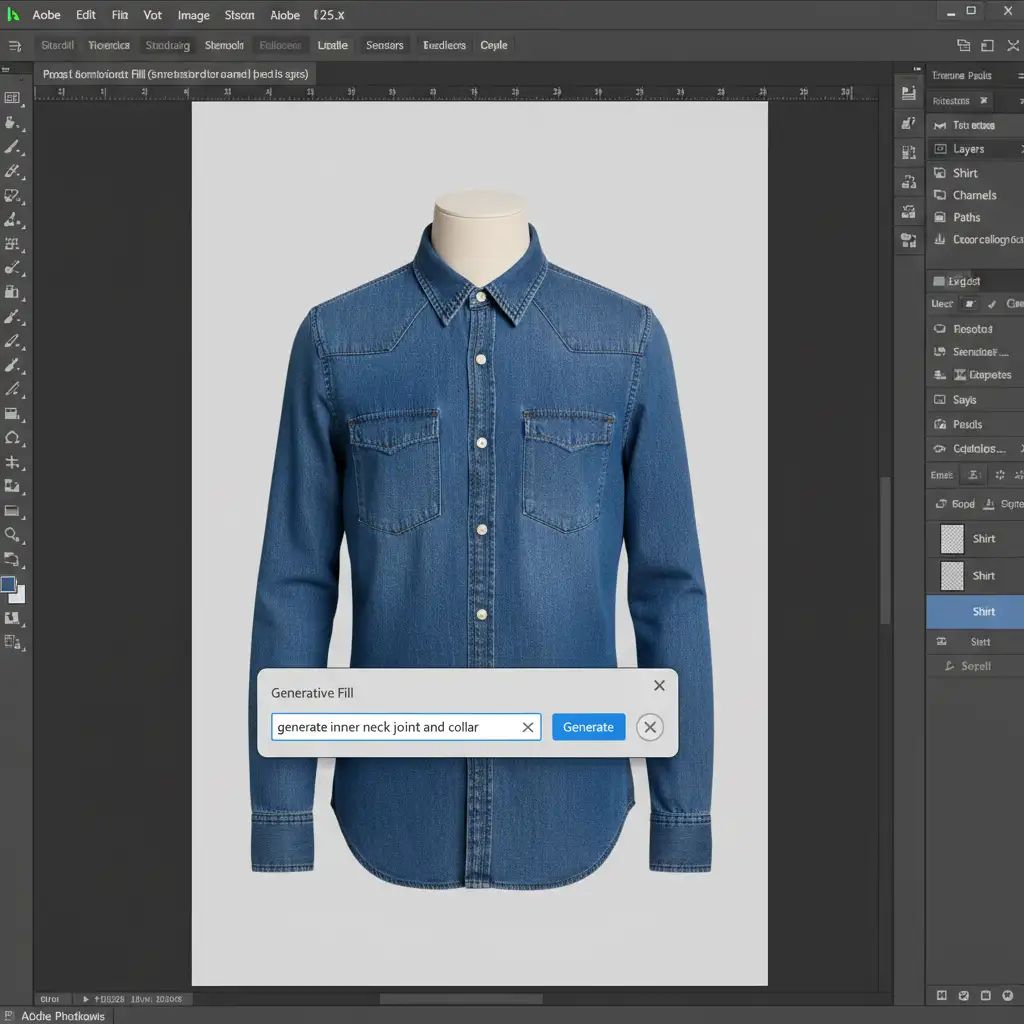Click the leftmost icon at layers panel bottom
This screenshot has width=1024, height=1024.
coord(941,996)
